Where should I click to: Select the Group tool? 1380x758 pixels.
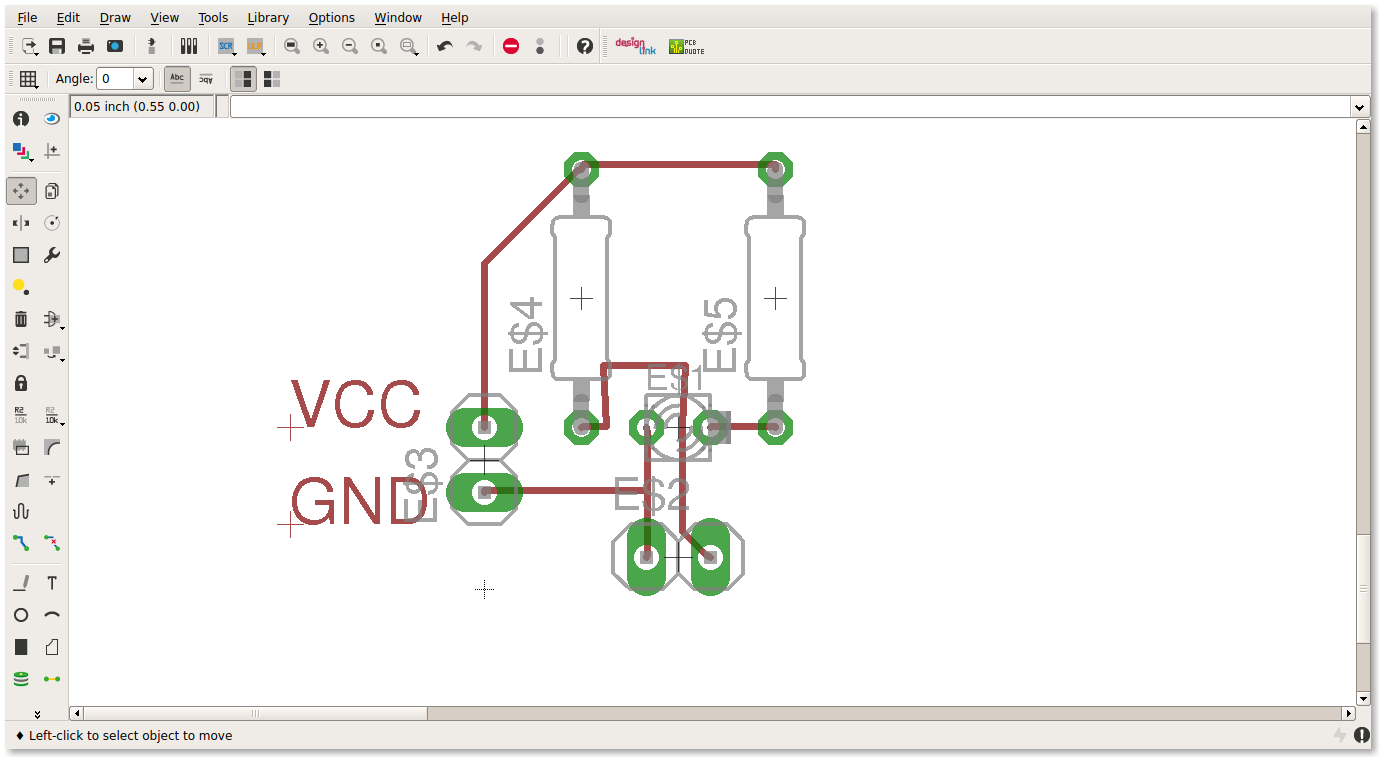pos(21,255)
